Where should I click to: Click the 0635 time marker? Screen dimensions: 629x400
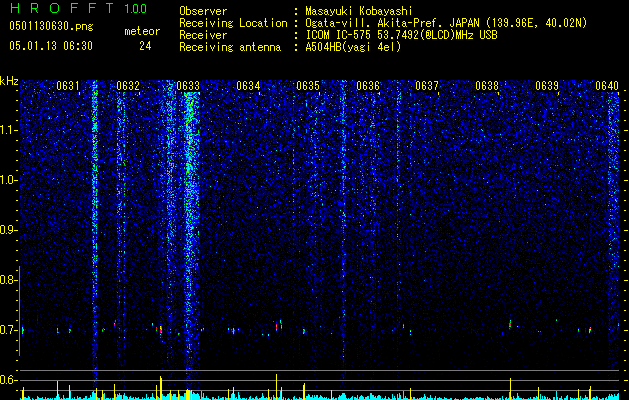coord(308,86)
